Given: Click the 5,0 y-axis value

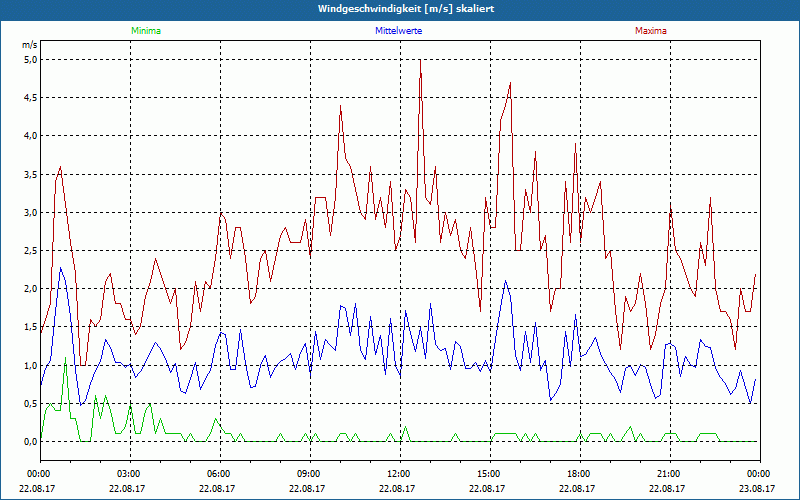Looking at the screenshot, I should [x=31, y=60].
